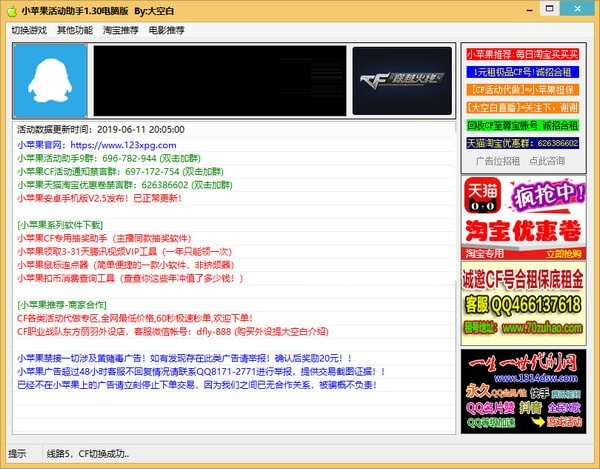The width and height of the screenshot is (600, 469).
Task: Open the 一生一世代刷网 banner
Action: 523,391
